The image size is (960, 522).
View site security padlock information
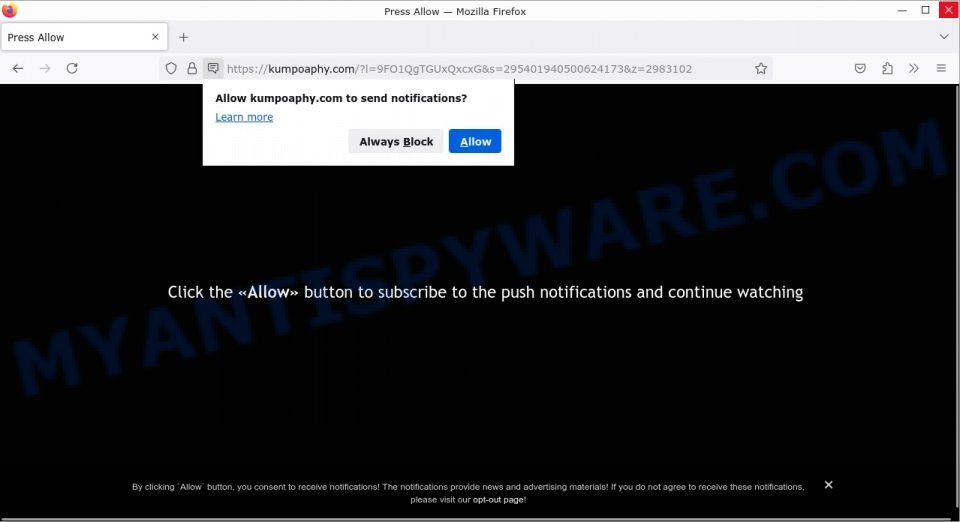192,69
